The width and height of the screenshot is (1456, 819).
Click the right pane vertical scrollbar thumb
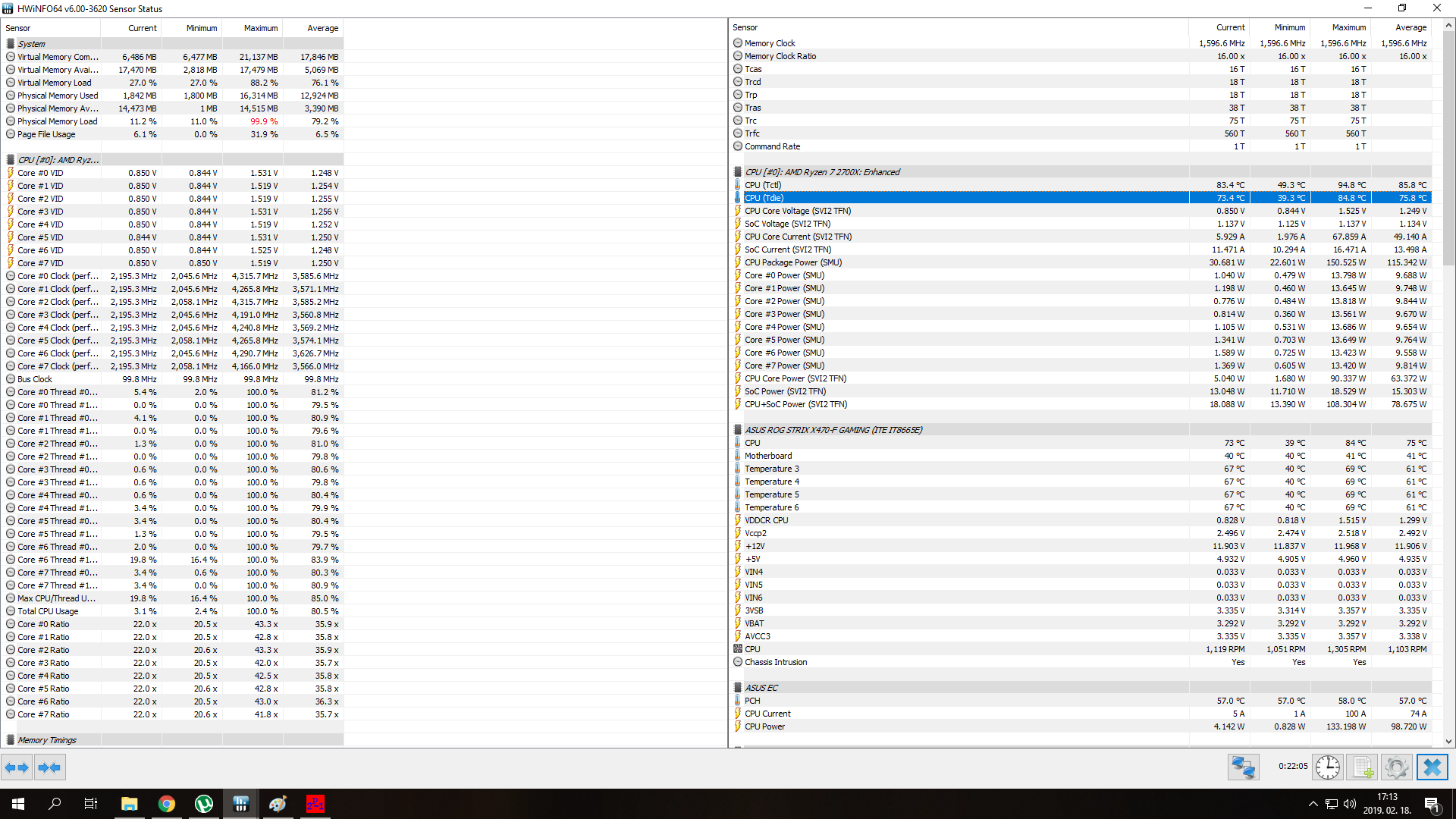[1448, 148]
